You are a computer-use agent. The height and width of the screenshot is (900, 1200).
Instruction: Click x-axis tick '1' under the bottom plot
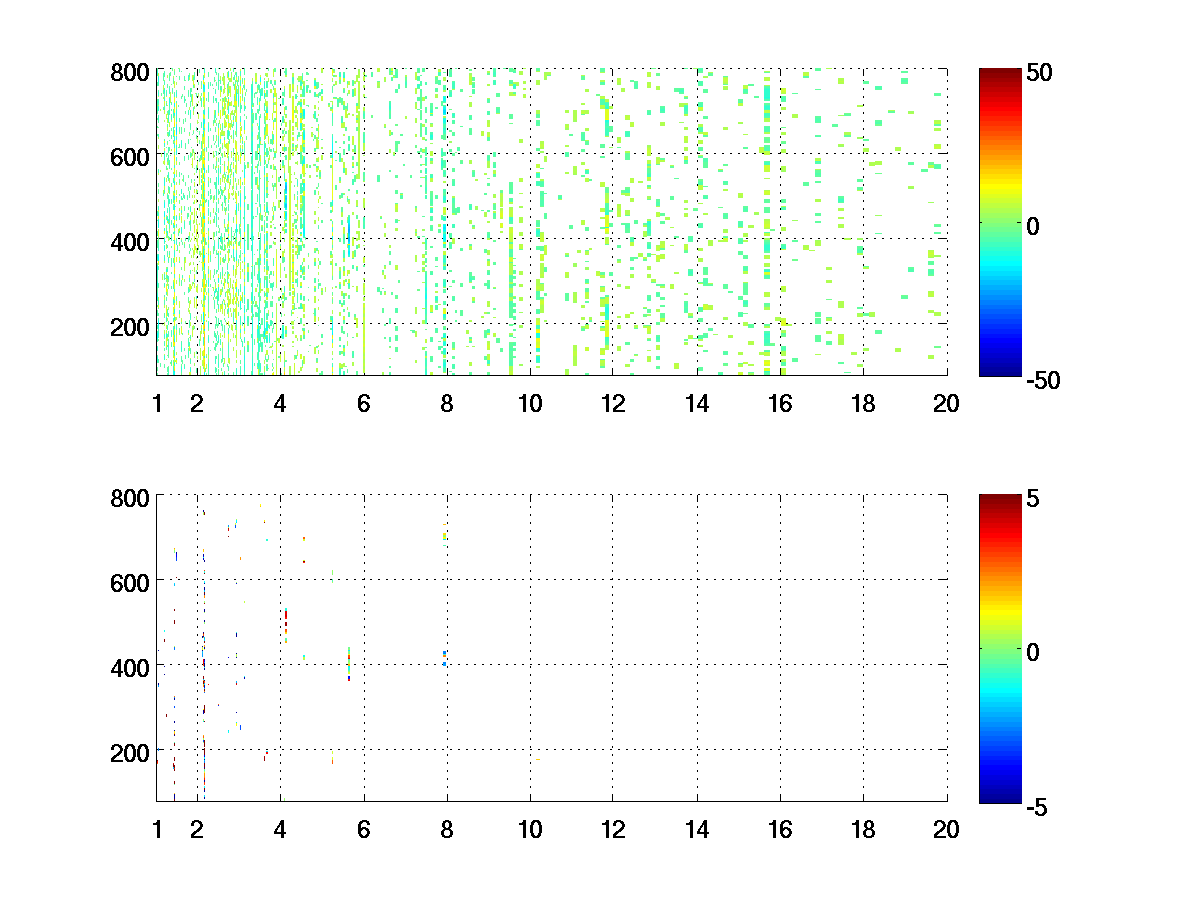tap(157, 829)
